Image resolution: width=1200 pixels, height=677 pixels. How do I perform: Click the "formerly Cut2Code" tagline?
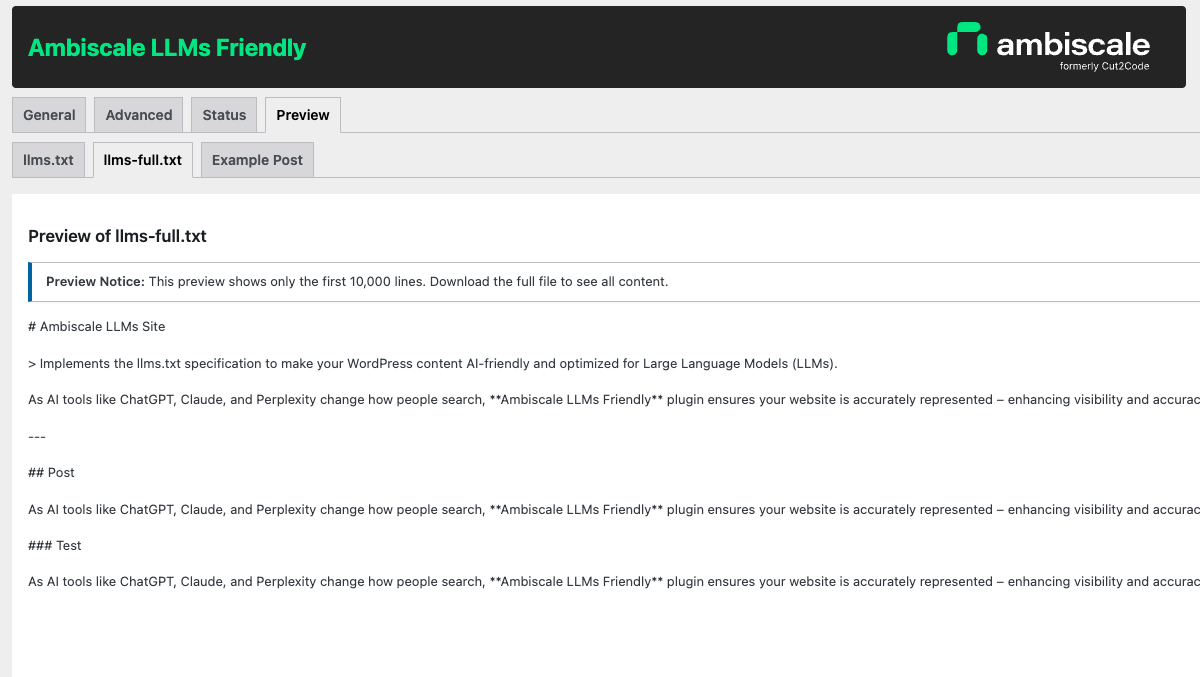coord(1104,67)
